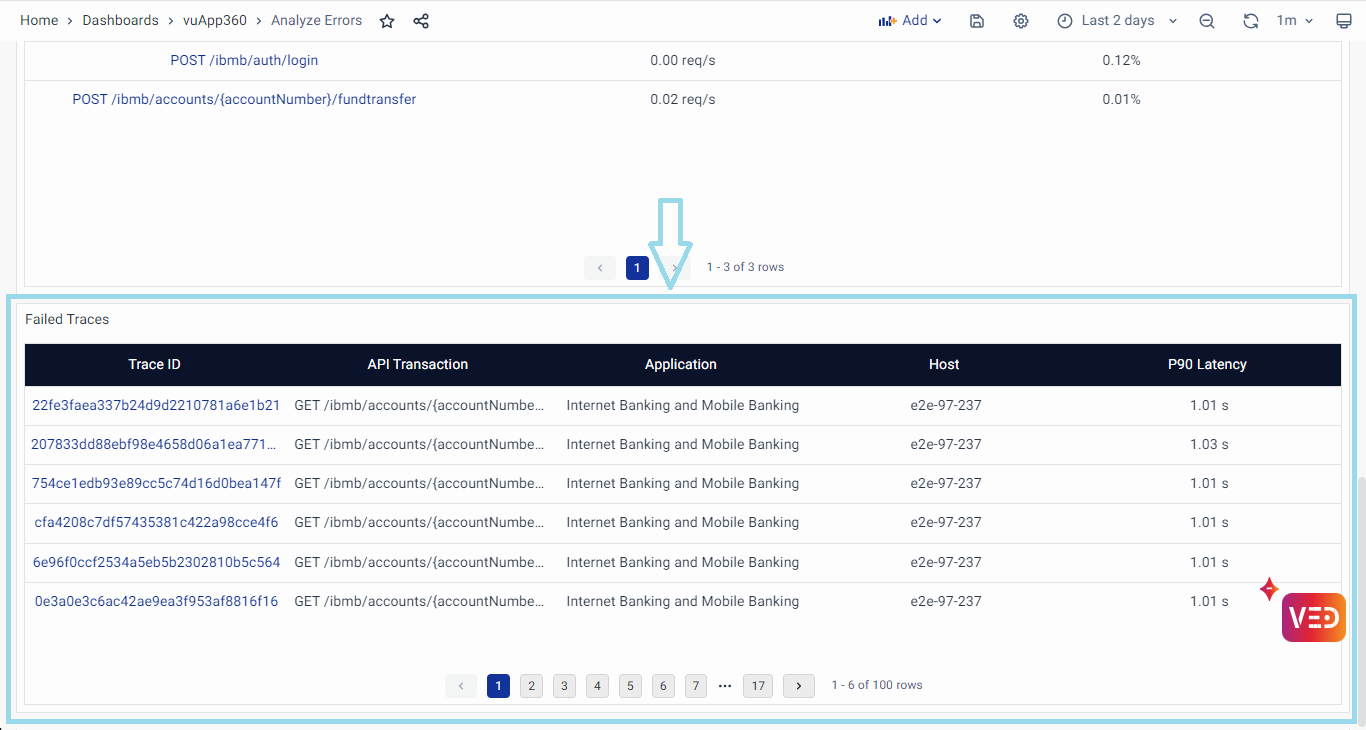Star the dashboard as favorite
Screen dimensions: 1366x730
point(387,21)
